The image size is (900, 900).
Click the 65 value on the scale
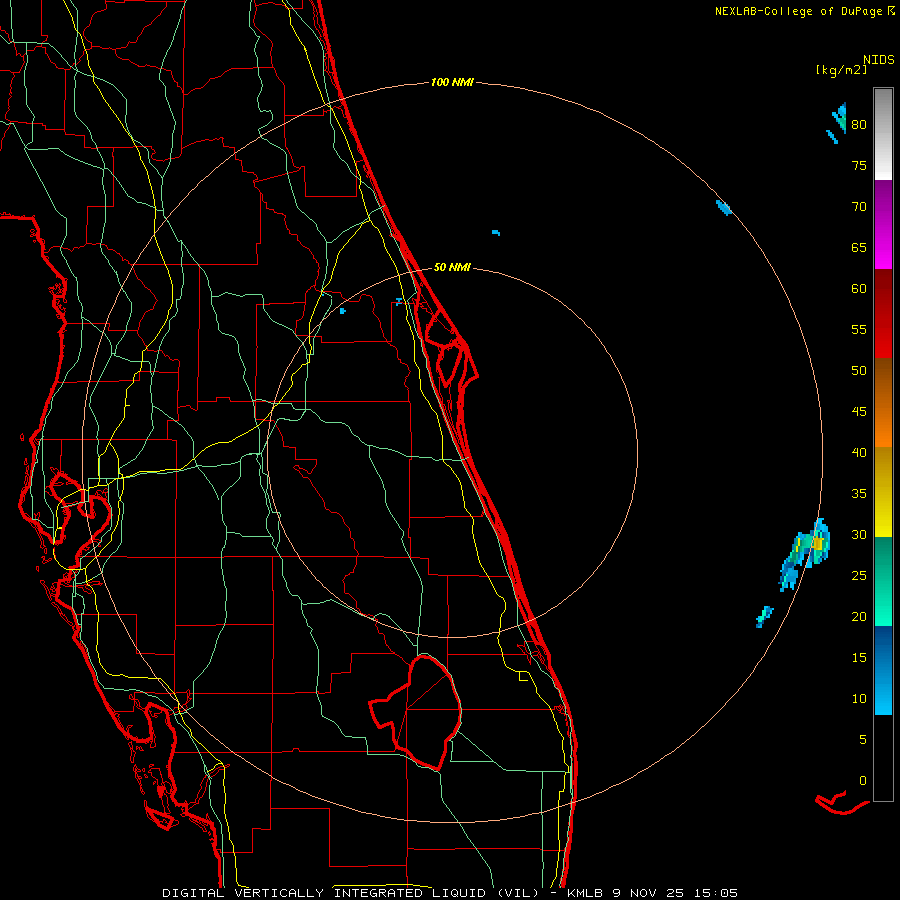tap(859, 248)
